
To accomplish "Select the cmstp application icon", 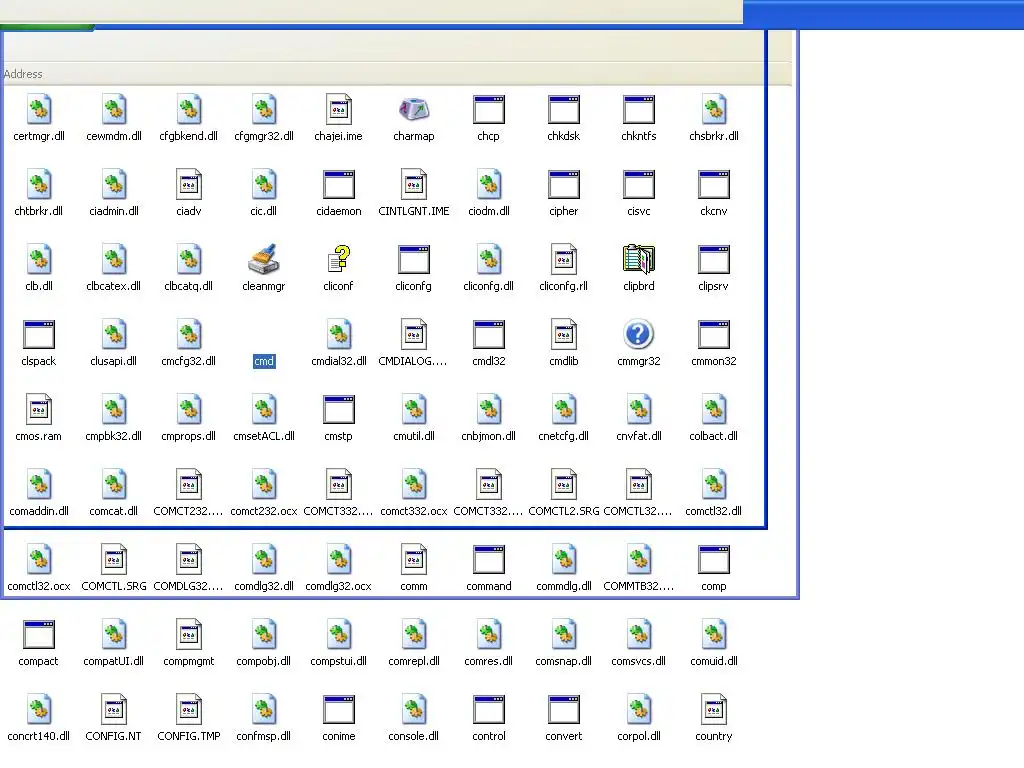I will click(338, 409).
